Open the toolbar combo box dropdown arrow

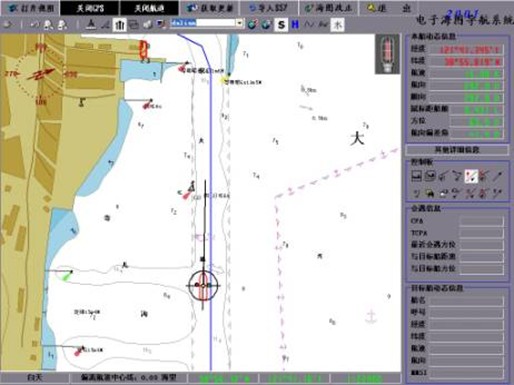click(240, 23)
